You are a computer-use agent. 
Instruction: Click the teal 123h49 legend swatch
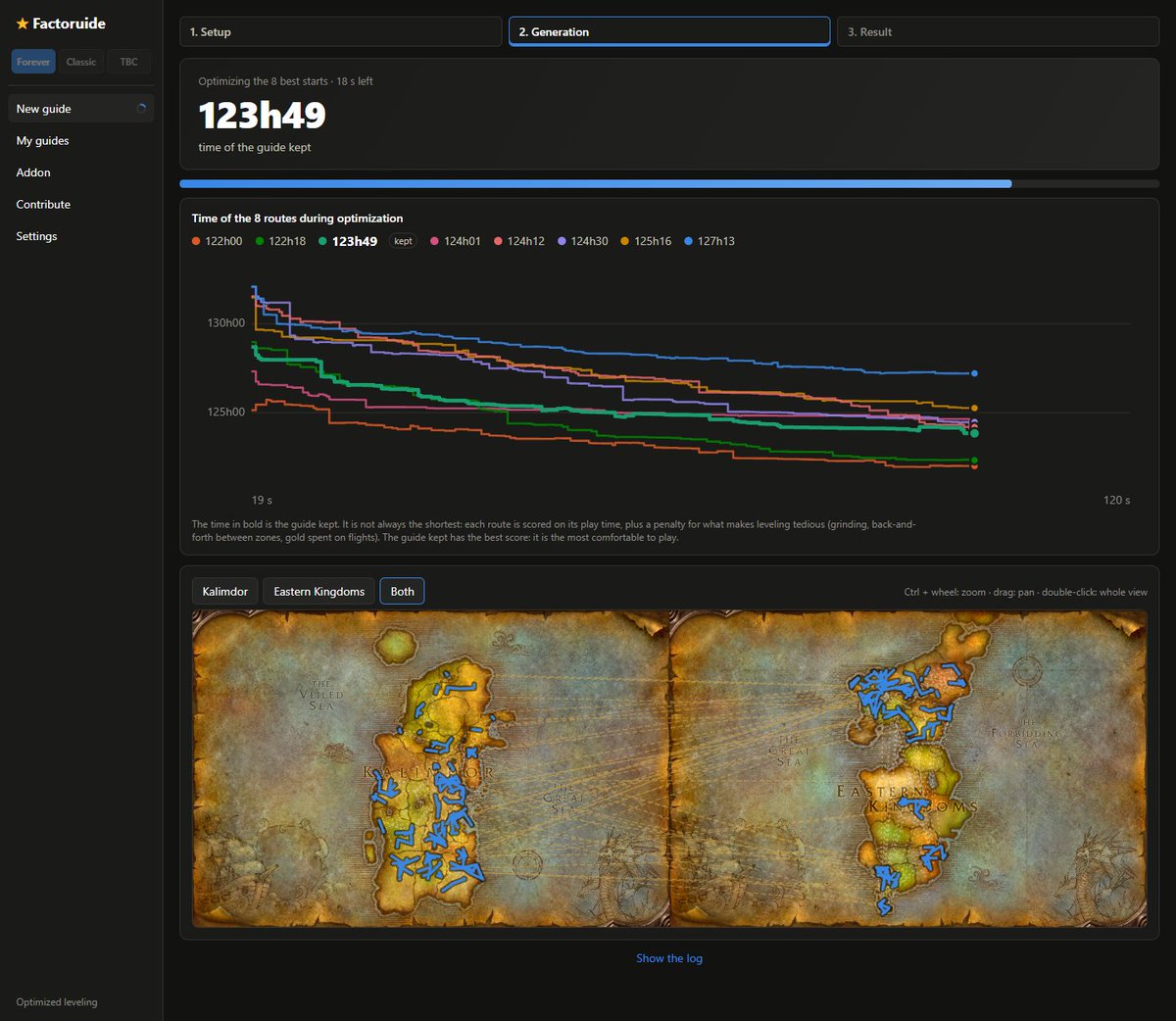pos(322,241)
